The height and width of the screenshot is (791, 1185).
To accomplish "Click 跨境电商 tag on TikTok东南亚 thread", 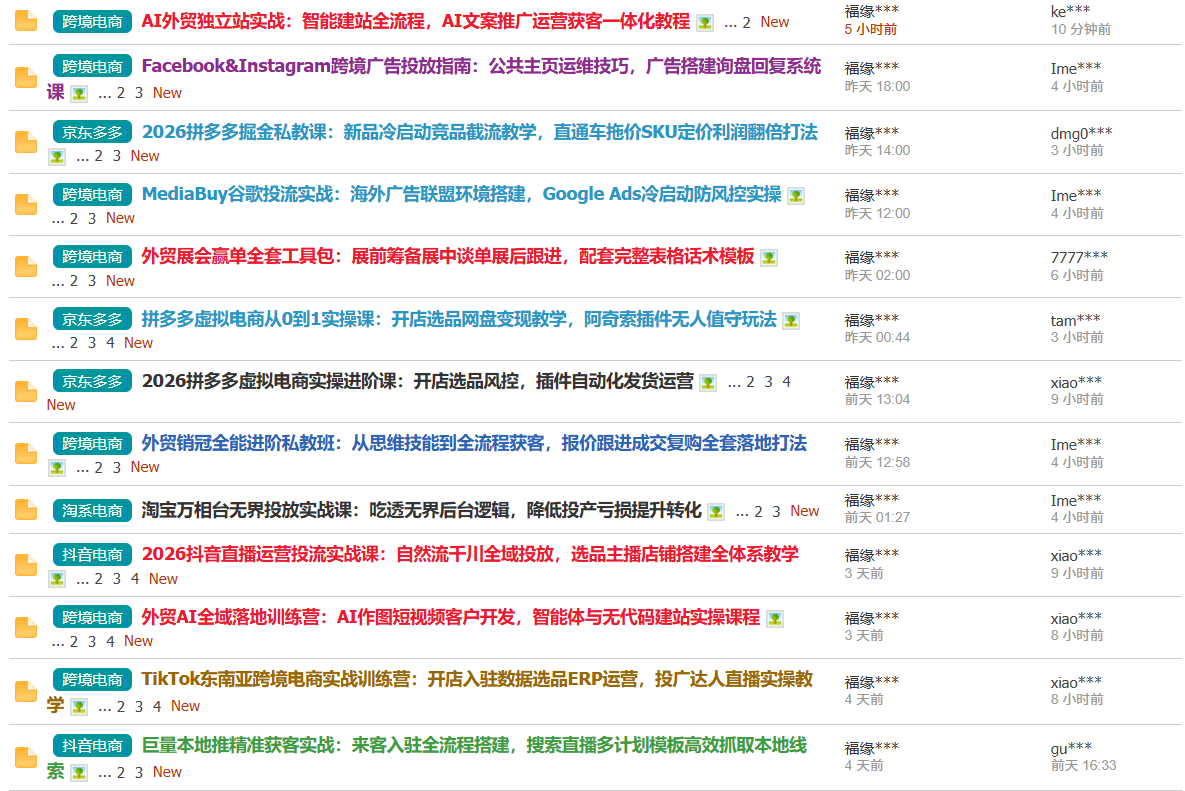I will [92, 679].
